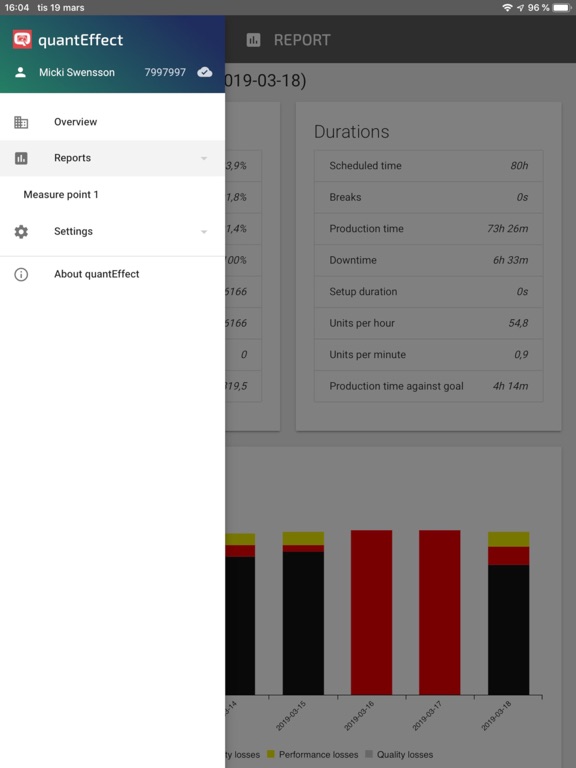
Task: Select the Units per minute row label
Action: coord(368,355)
